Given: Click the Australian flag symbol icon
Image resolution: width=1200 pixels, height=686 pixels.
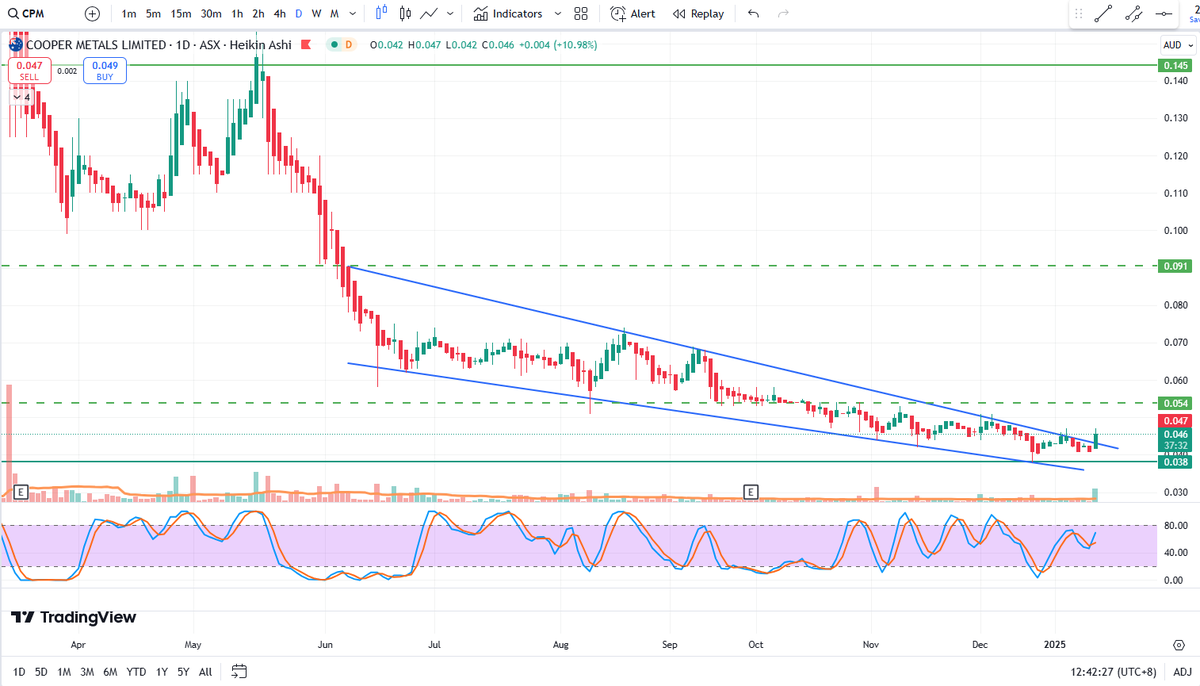Looking at the screenshot, I should (x=16, y=44).
